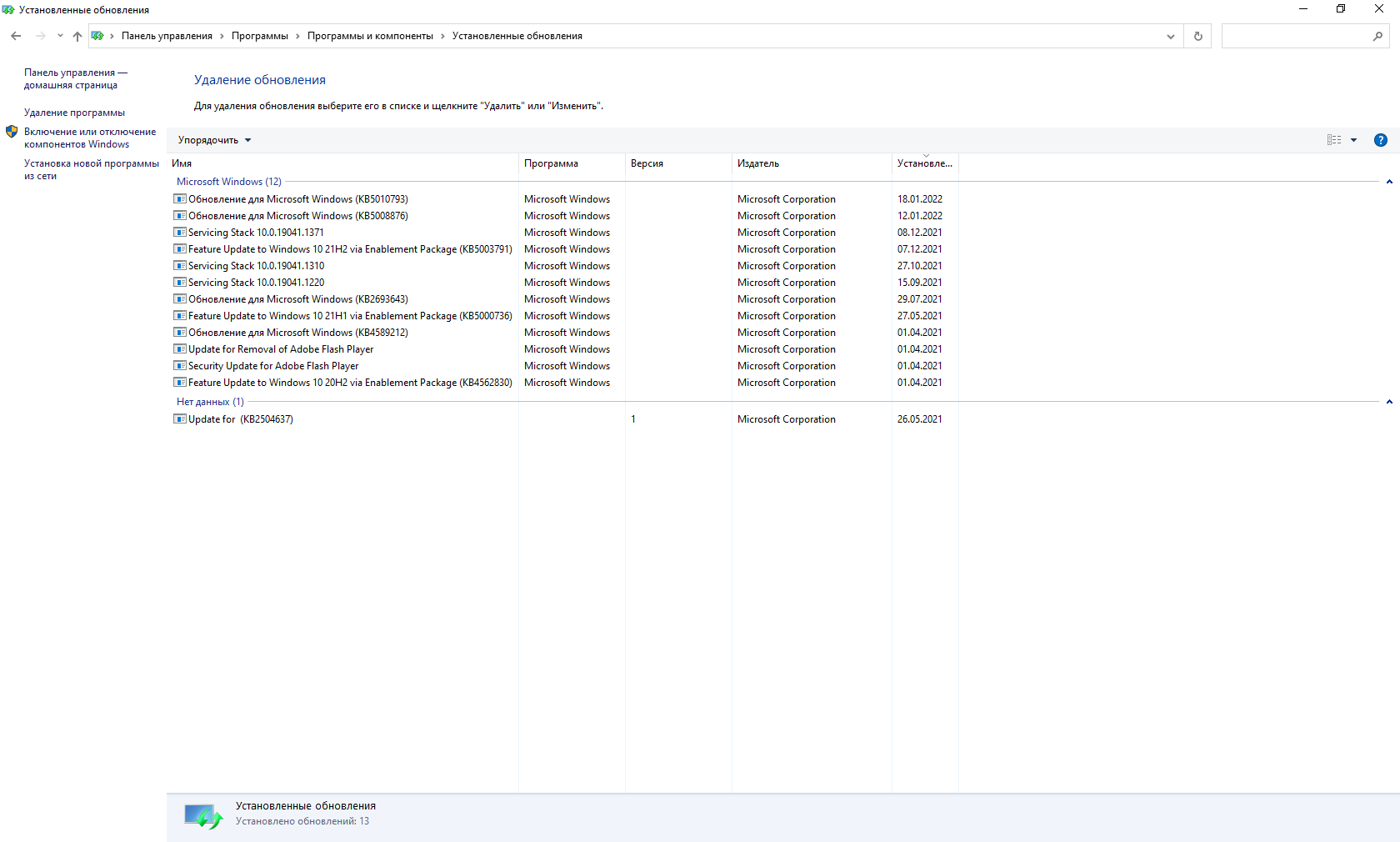The width and height of the screenshot is (1400, 842).
Task: Open the Help question mark icon
Action: pos(1380,140)
